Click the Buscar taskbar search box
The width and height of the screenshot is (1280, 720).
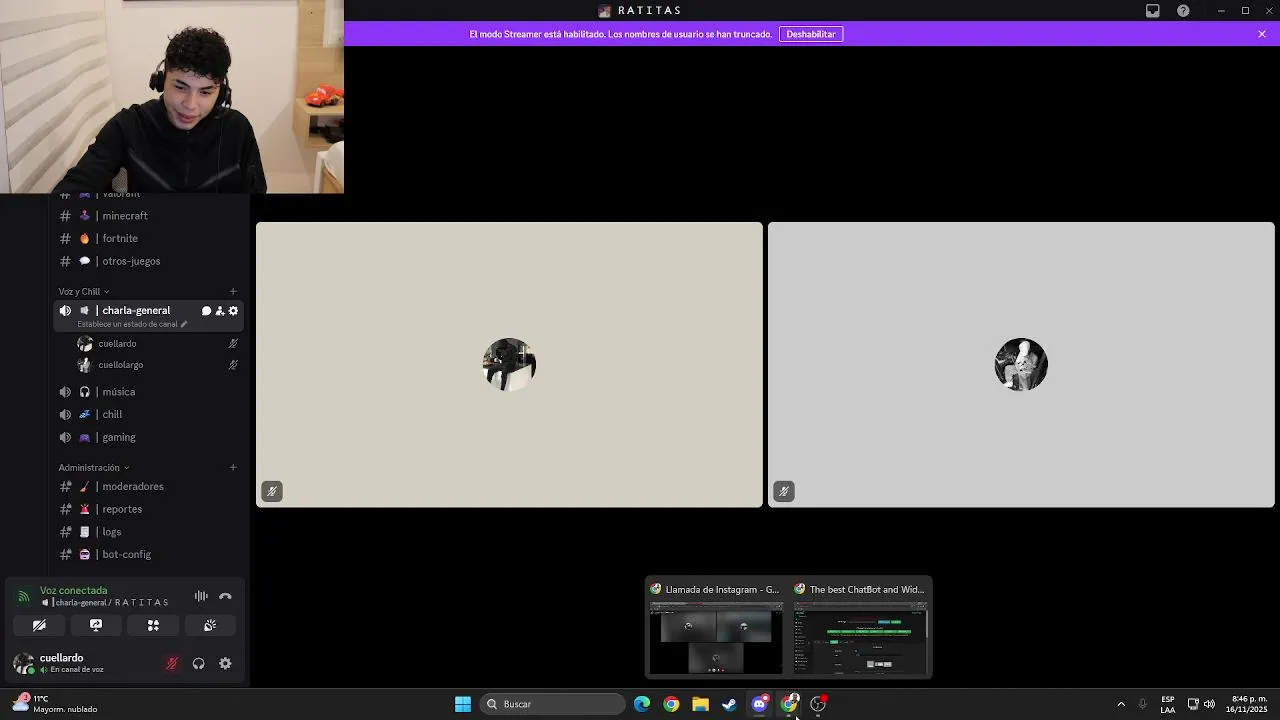[x=553, y=704]
